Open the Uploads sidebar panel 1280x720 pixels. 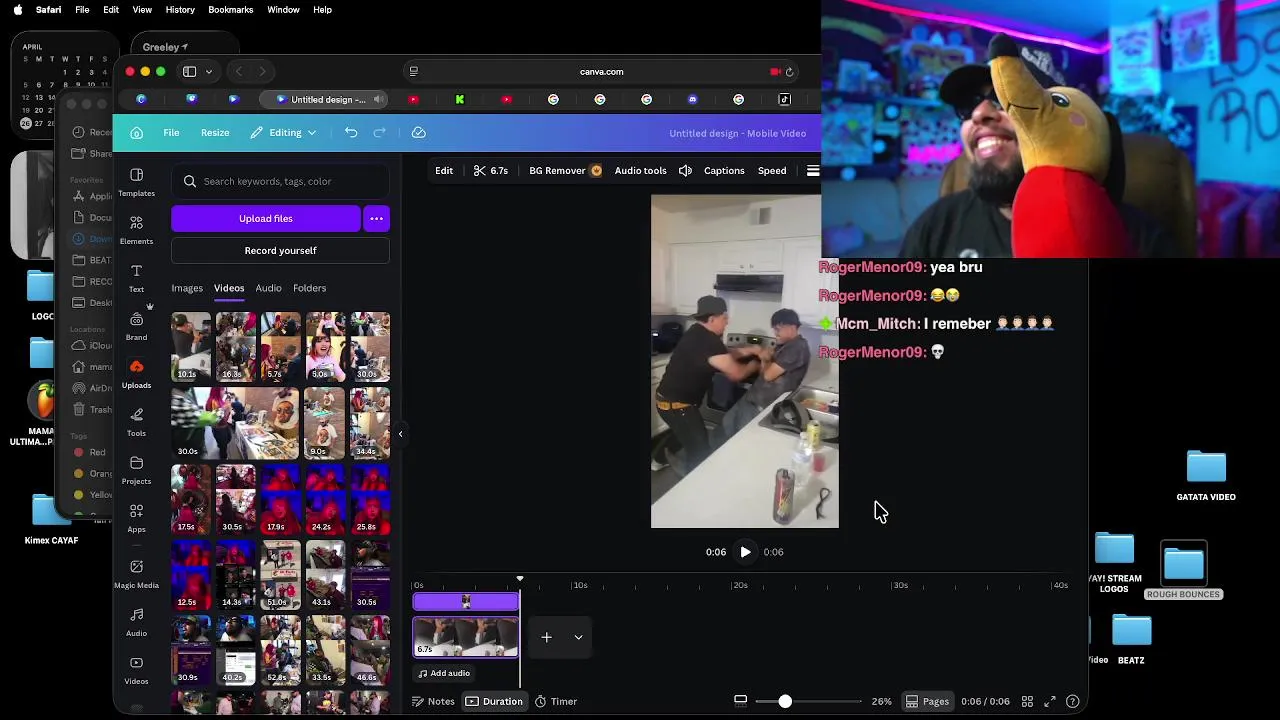(x=136, y=374)
